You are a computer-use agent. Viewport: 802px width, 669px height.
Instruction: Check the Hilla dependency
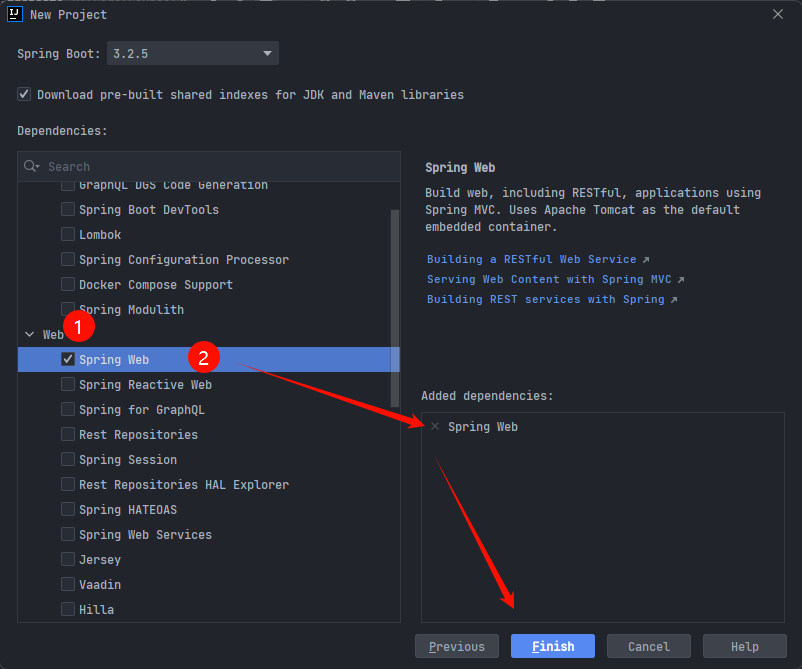point(68,610)
